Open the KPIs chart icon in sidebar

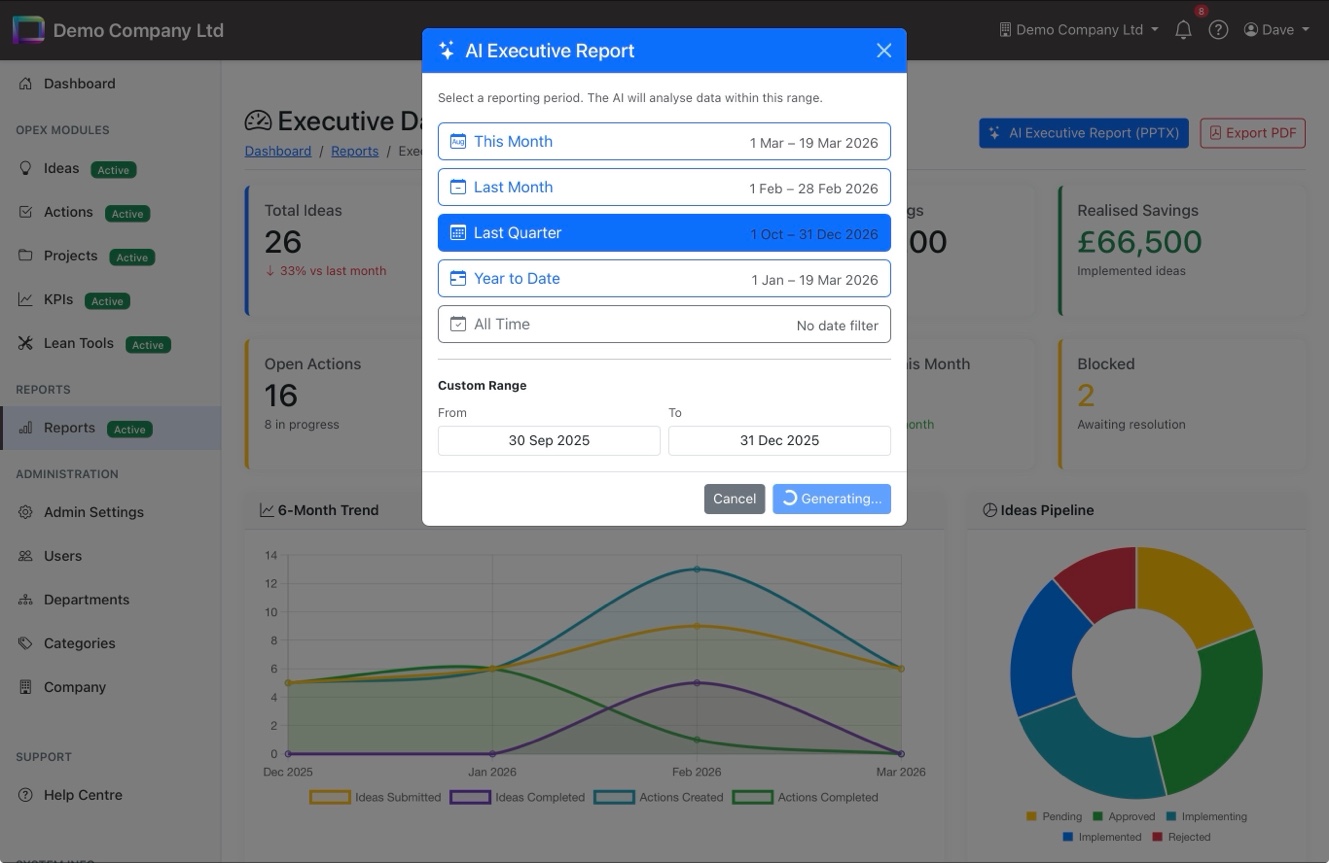coord(25,300)
